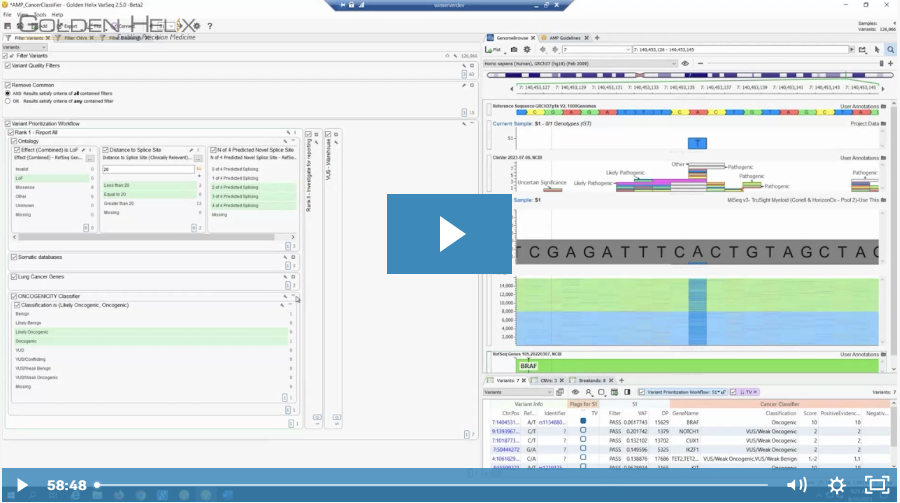Image resolution: width=900 pixels, height=503 pixels.
Task: Open the File menu
Action: 7,15
